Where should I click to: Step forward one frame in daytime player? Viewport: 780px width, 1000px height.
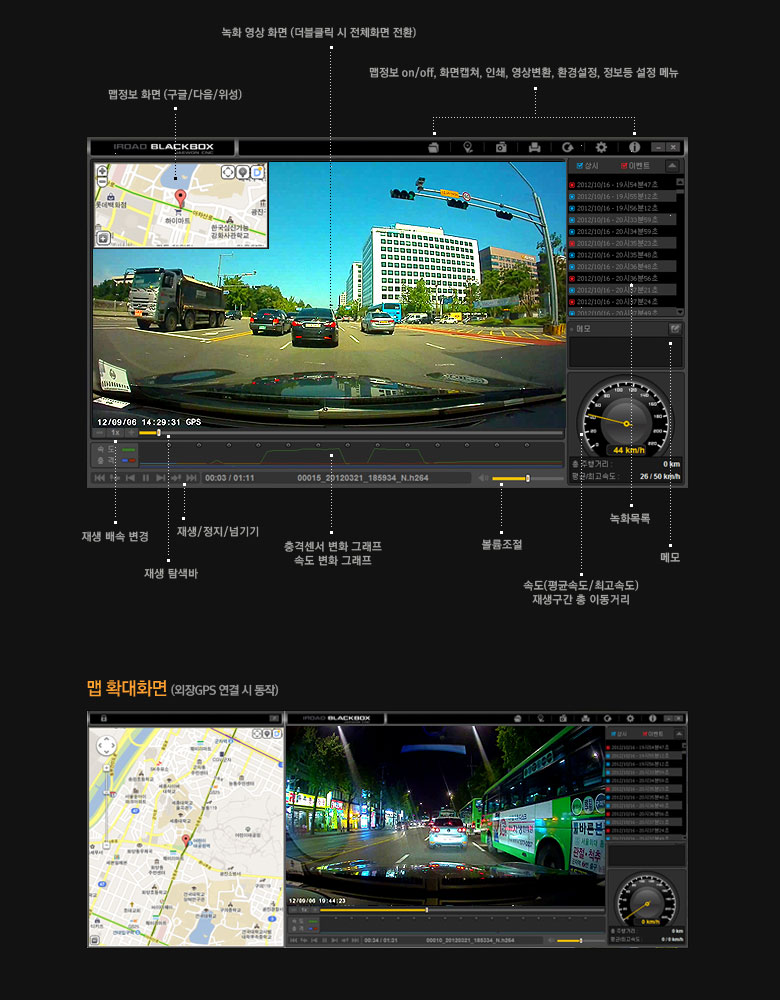point(161,478)
